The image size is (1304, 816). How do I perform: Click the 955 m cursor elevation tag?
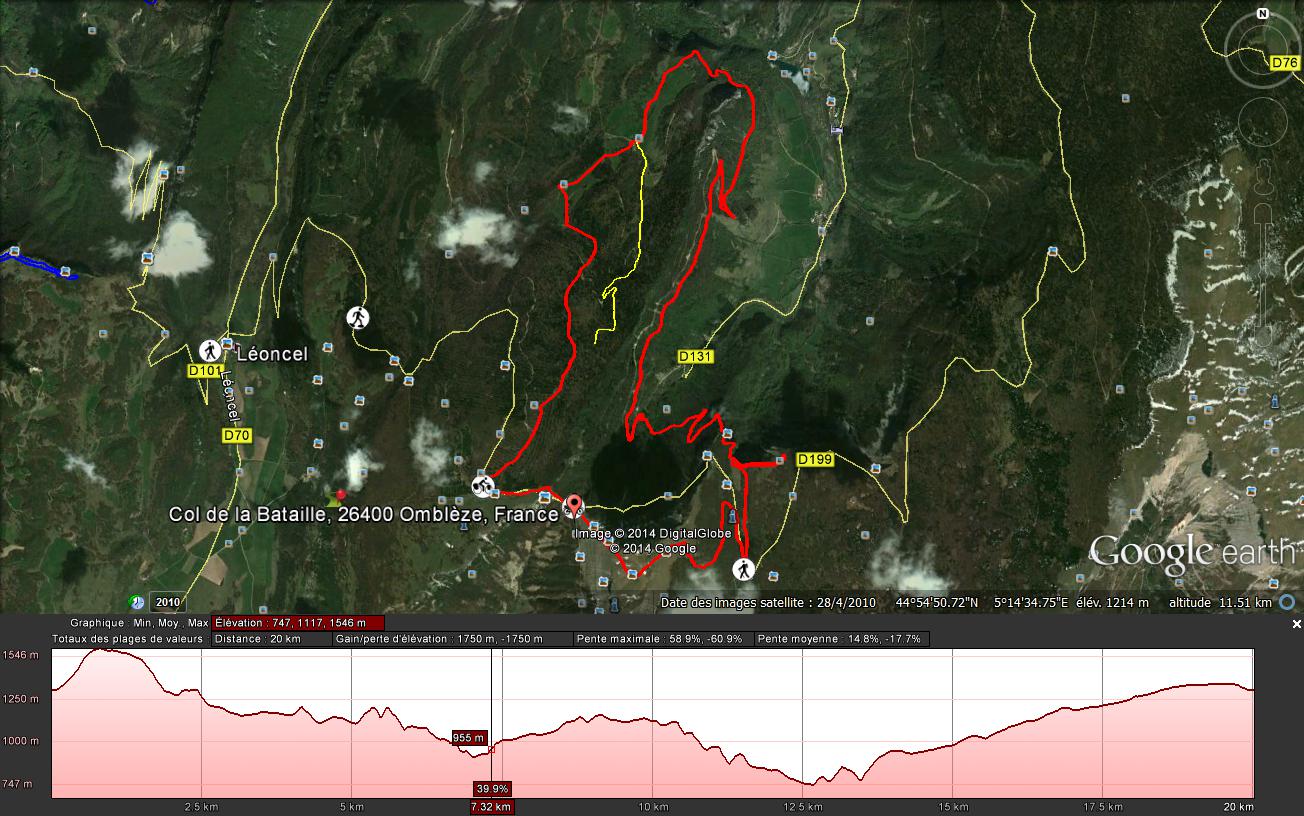[469, 738]
